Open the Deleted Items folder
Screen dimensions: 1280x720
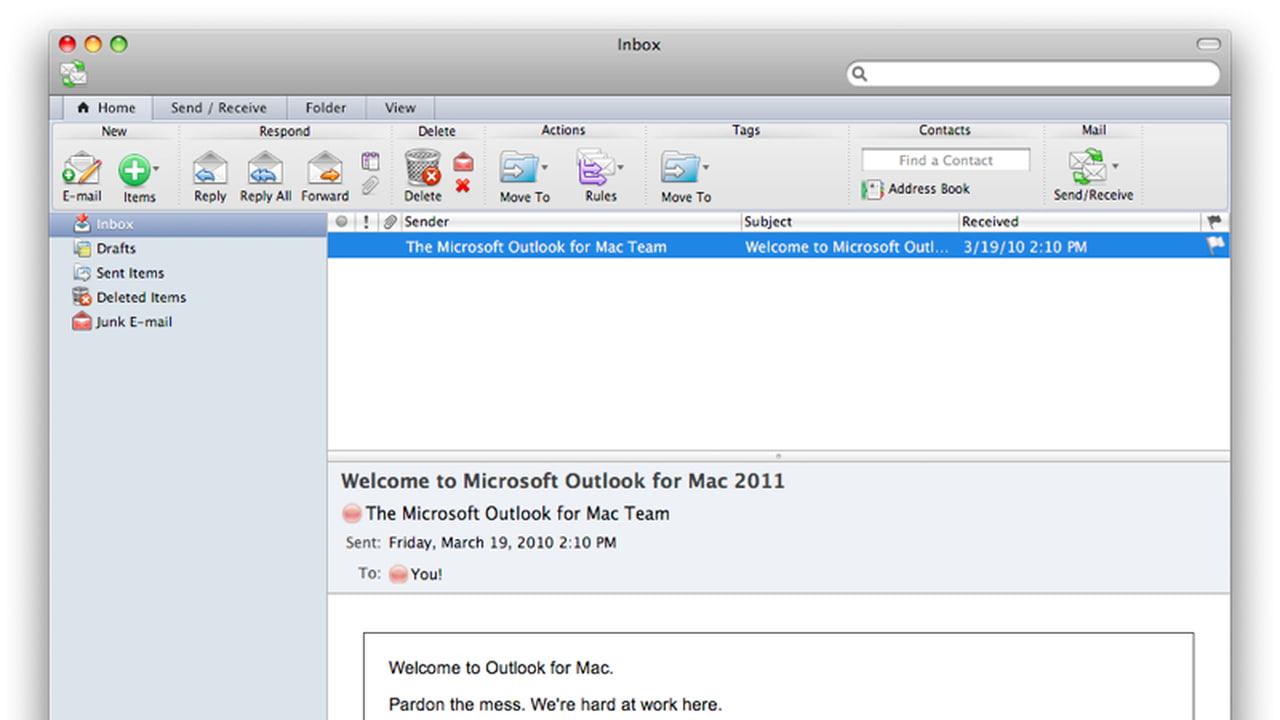(188, 297)
